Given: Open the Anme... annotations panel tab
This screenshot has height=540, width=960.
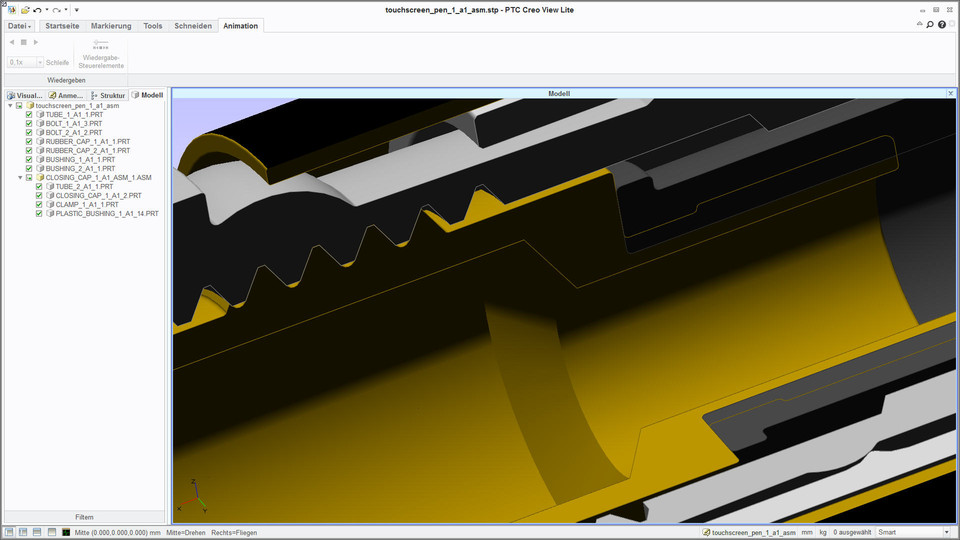Looking at the screenshot, I should click(66, 96).
